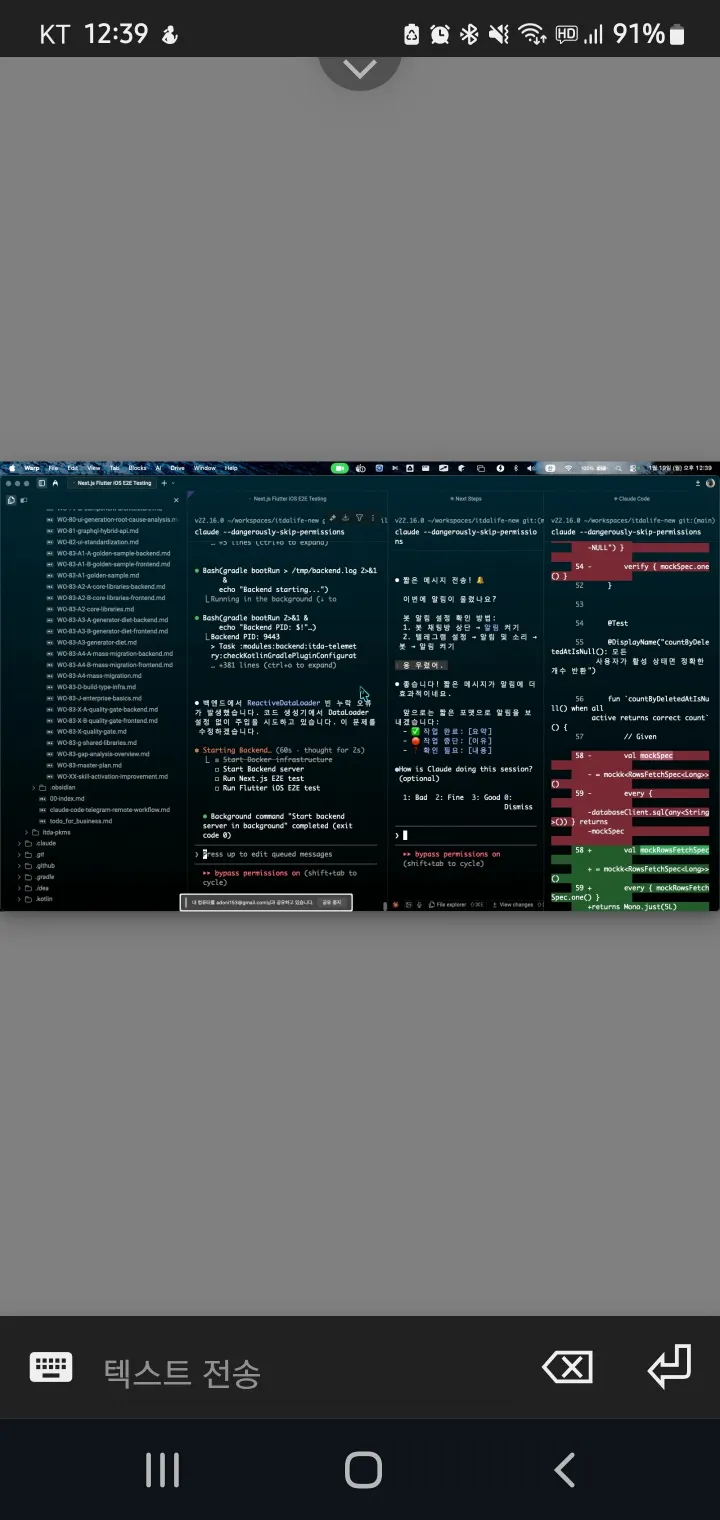Viewport: 720px width, 1520px height.
Task: Click the green FaceTime camera menu bar icon
Action: coord(340,467)
